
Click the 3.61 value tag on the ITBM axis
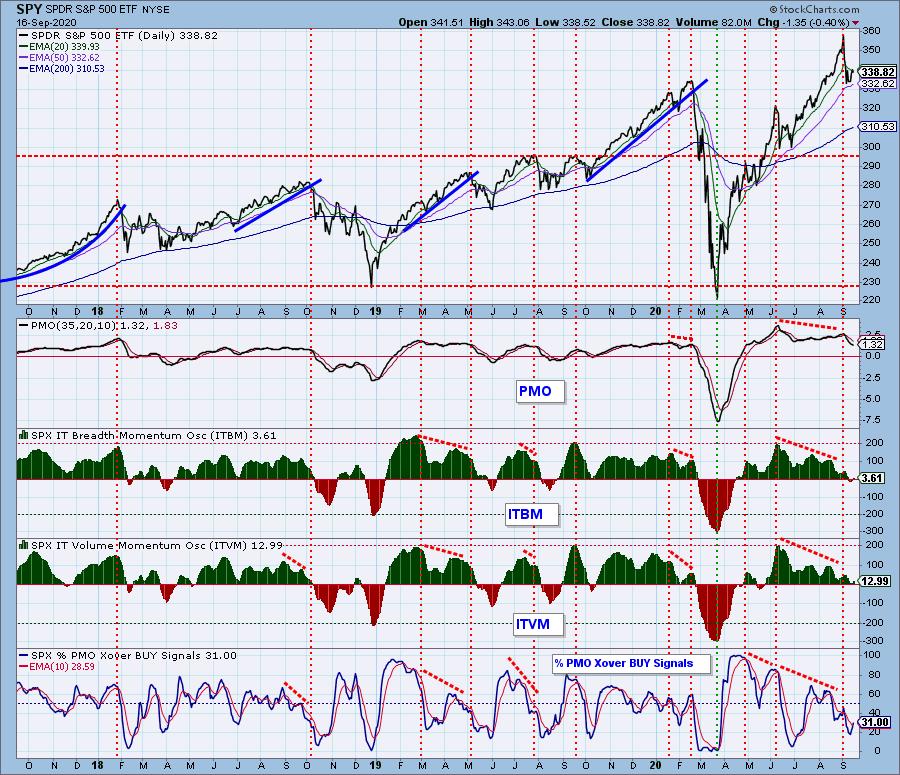click(x=872, y=478)
